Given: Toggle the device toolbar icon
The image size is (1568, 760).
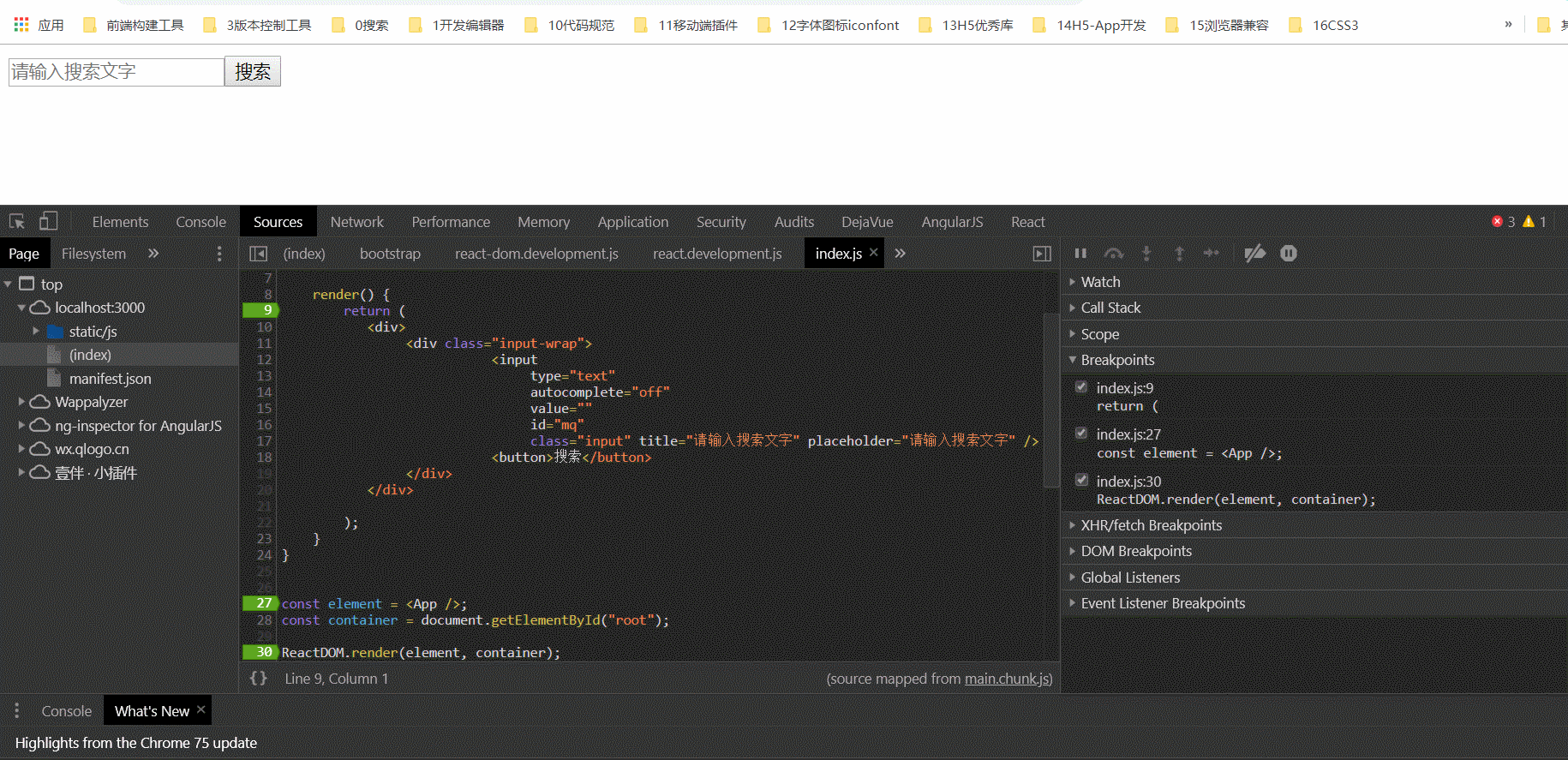Looking at the screenshot, I should pyautogui.click(x=49, y=222).
